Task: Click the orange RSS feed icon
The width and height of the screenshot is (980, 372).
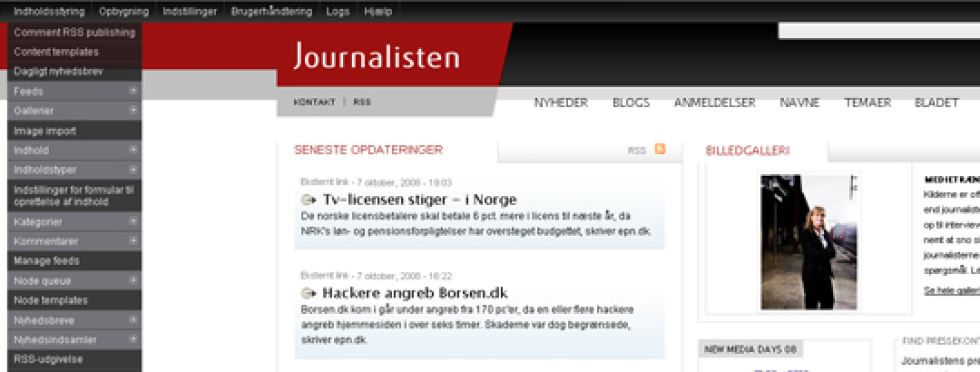Action: [x=660, y=149]
